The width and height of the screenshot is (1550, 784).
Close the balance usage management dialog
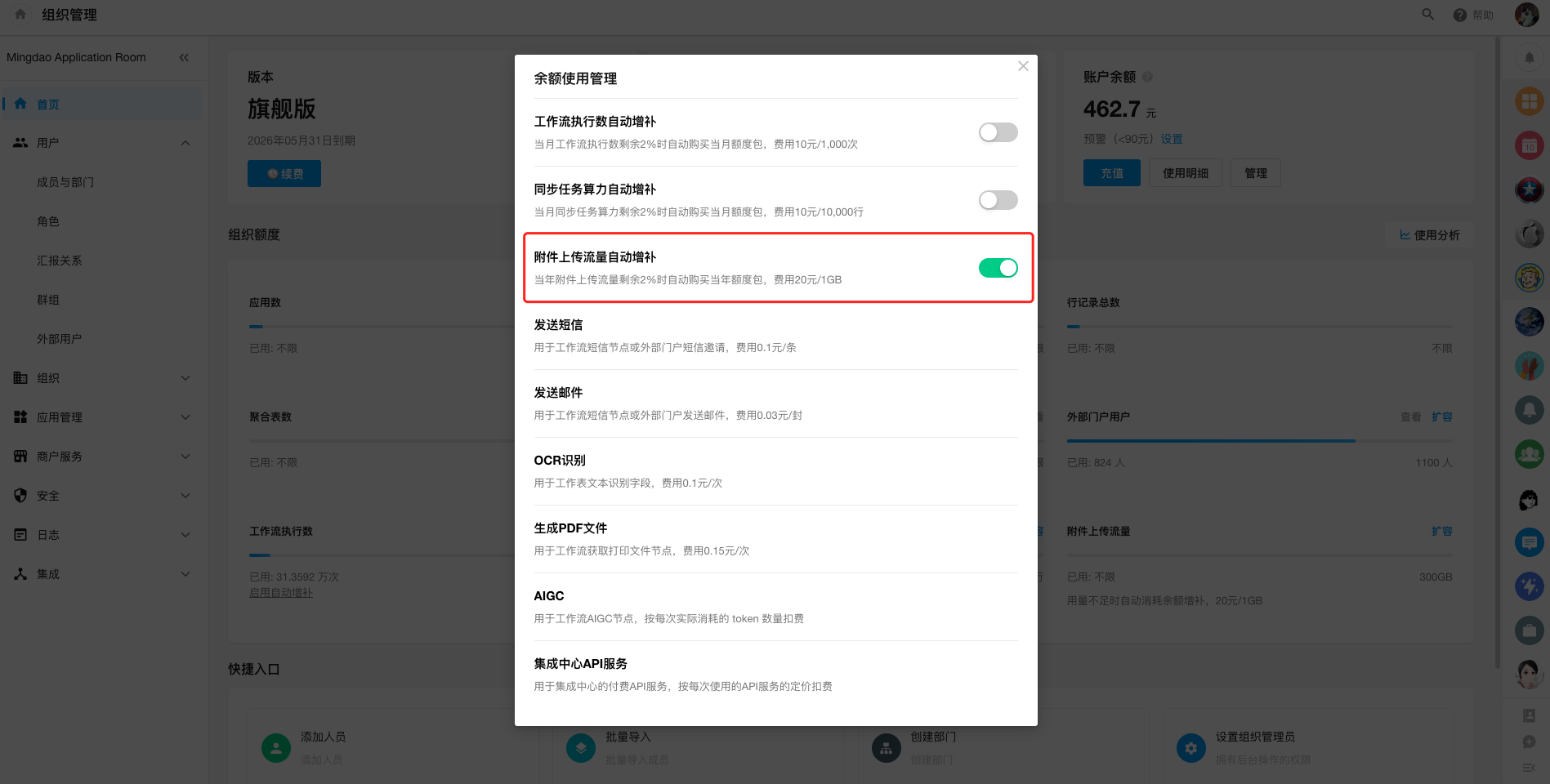tap(1023, 66)
